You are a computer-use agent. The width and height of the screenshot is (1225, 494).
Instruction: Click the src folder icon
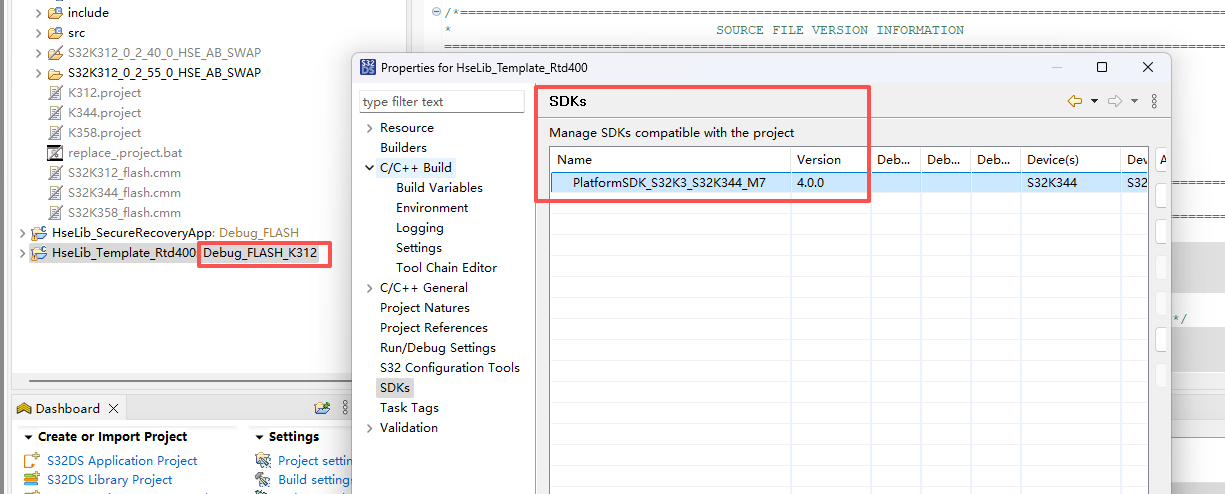55,33
